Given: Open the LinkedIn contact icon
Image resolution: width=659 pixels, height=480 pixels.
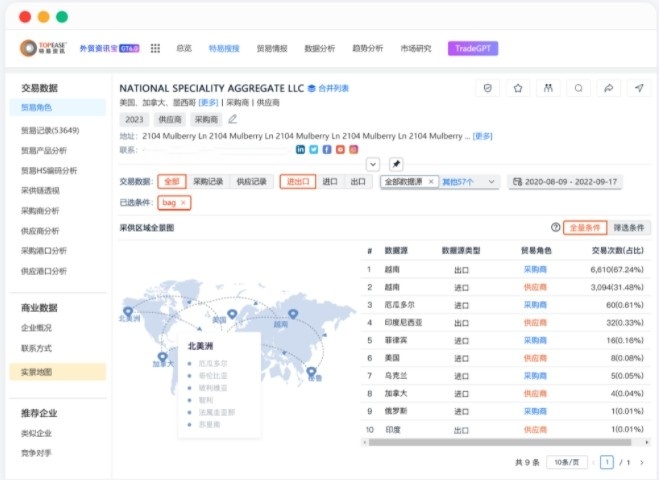Looking at the screenshot, I should (x=300, y=149).
